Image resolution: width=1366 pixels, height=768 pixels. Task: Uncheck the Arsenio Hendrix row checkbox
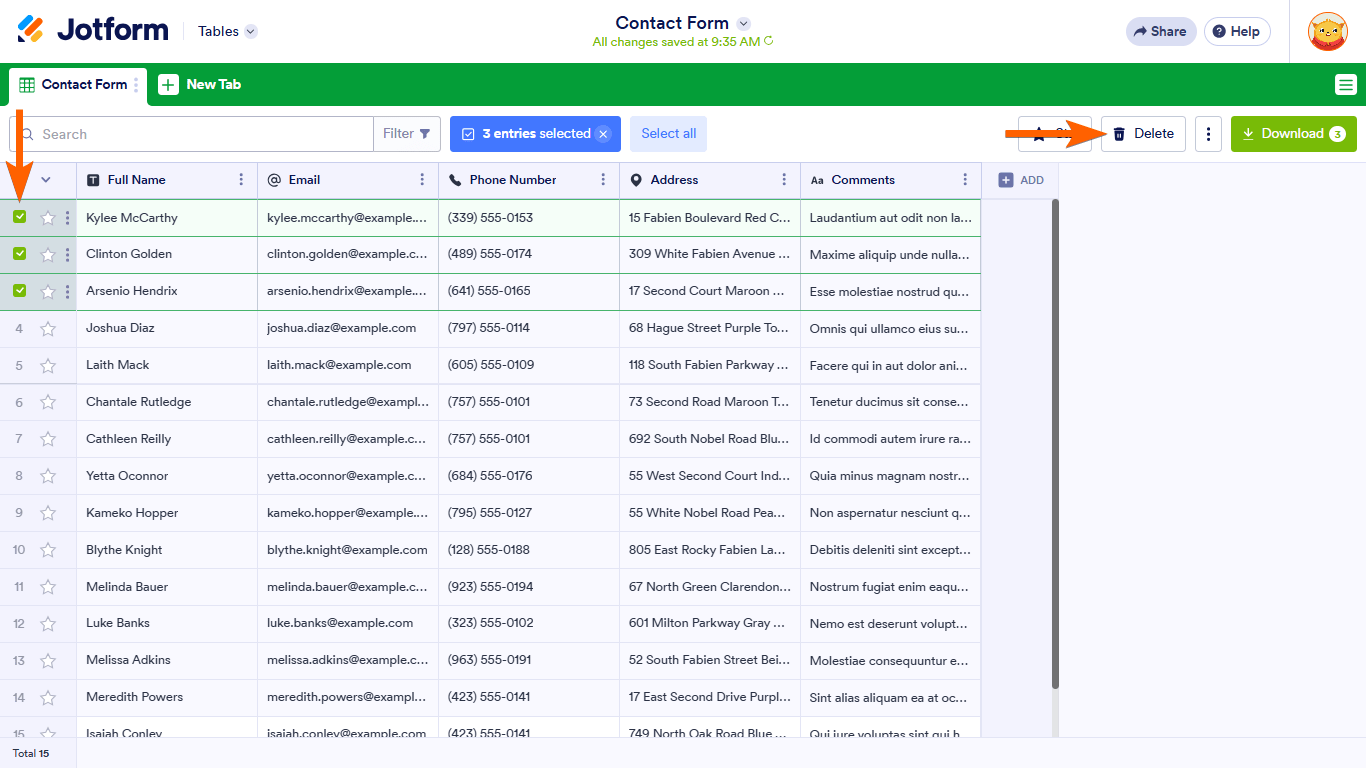[x=20, y=291]
